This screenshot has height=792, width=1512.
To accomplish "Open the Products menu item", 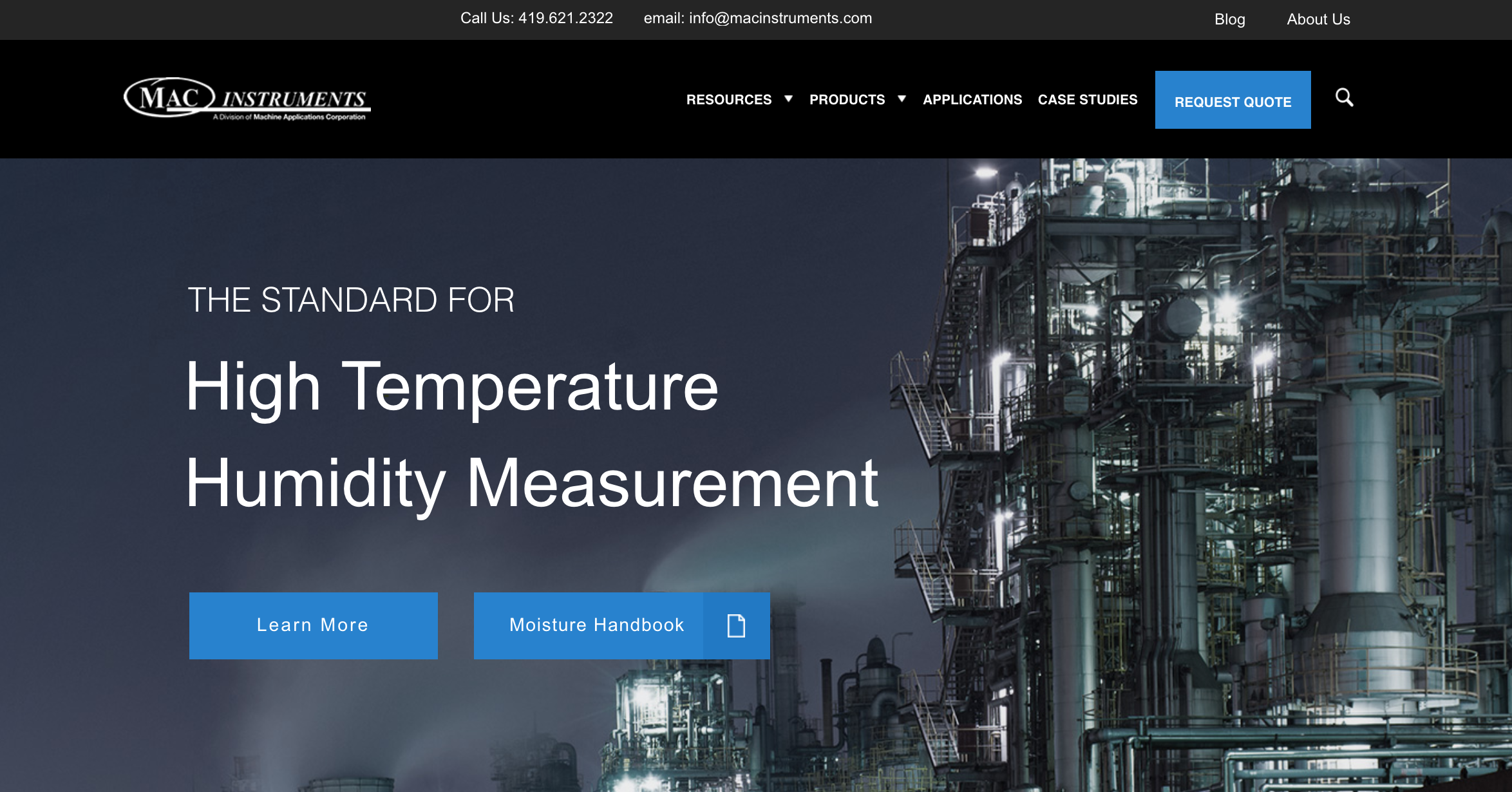I will [x=847, y=100].
